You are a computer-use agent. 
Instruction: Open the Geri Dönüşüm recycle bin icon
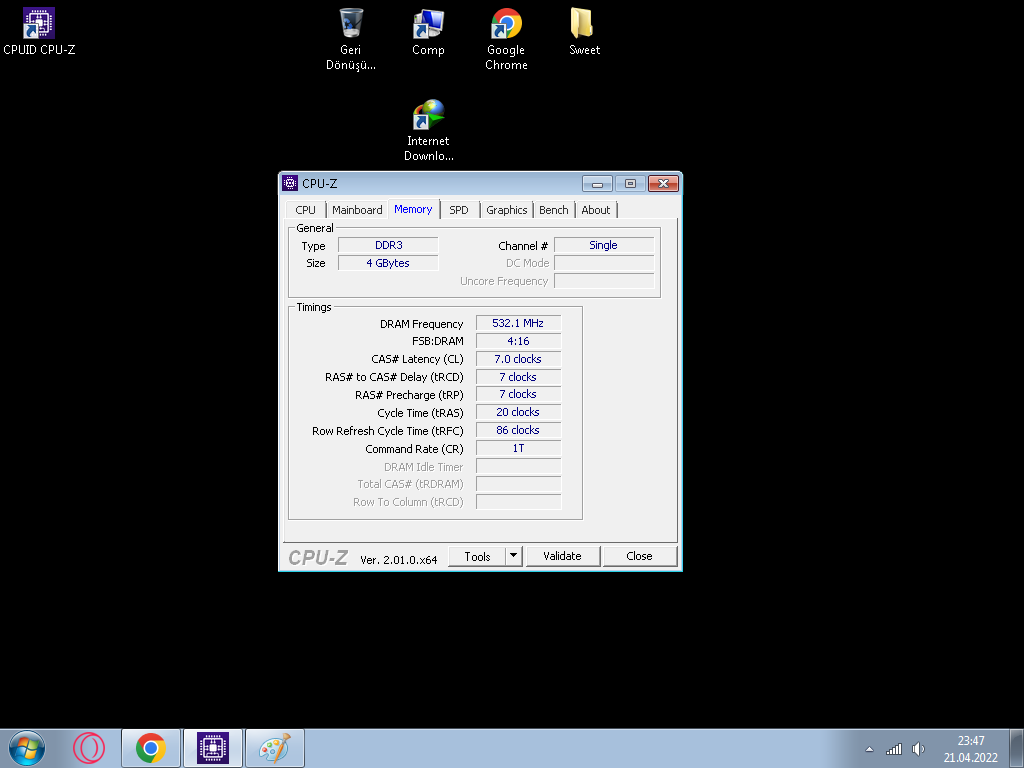click(x=351, y=39)
